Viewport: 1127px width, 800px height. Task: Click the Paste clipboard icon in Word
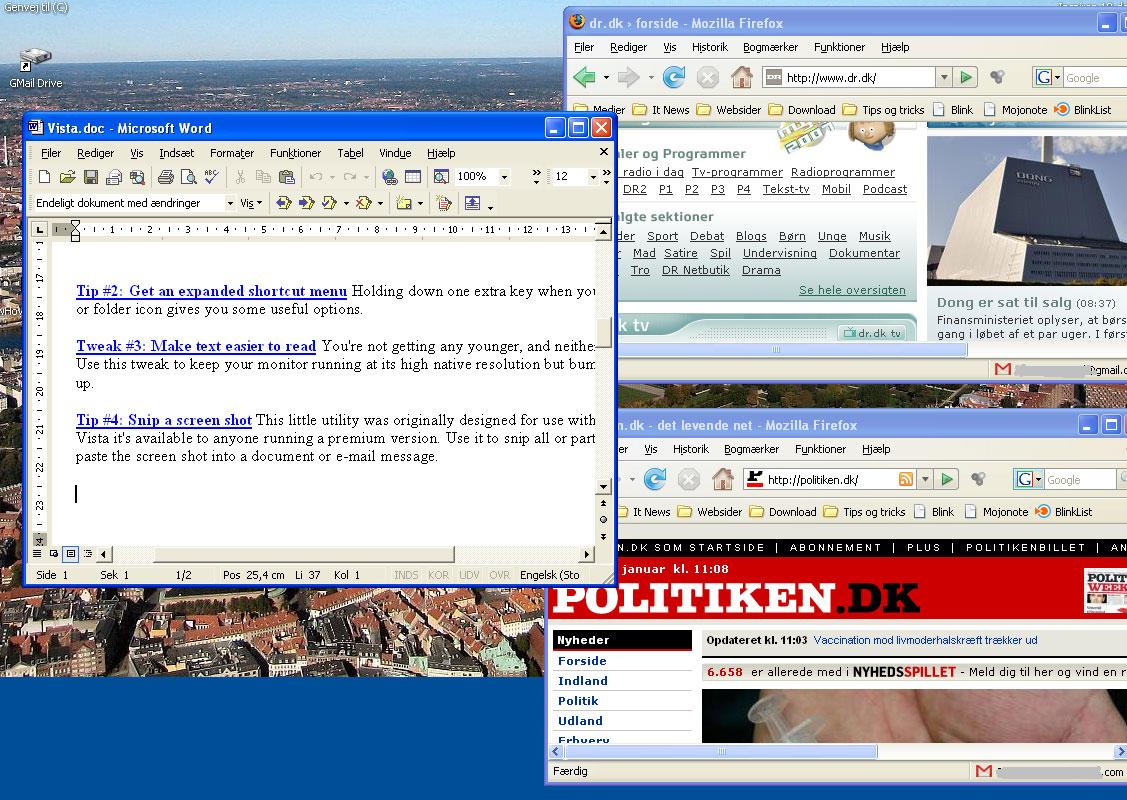[287, 177]
